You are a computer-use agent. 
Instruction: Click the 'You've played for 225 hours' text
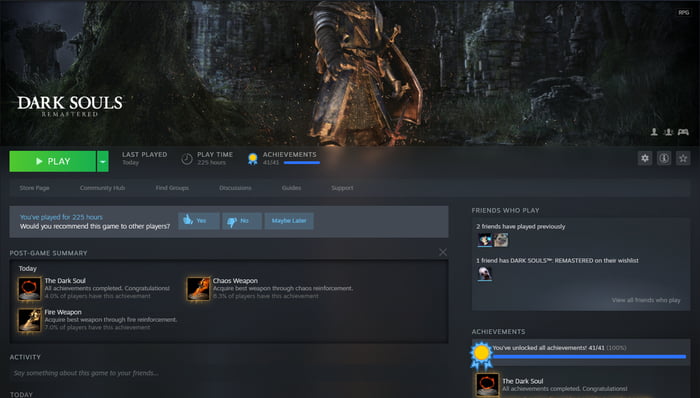pyautogui.click(x=61, y=217)
